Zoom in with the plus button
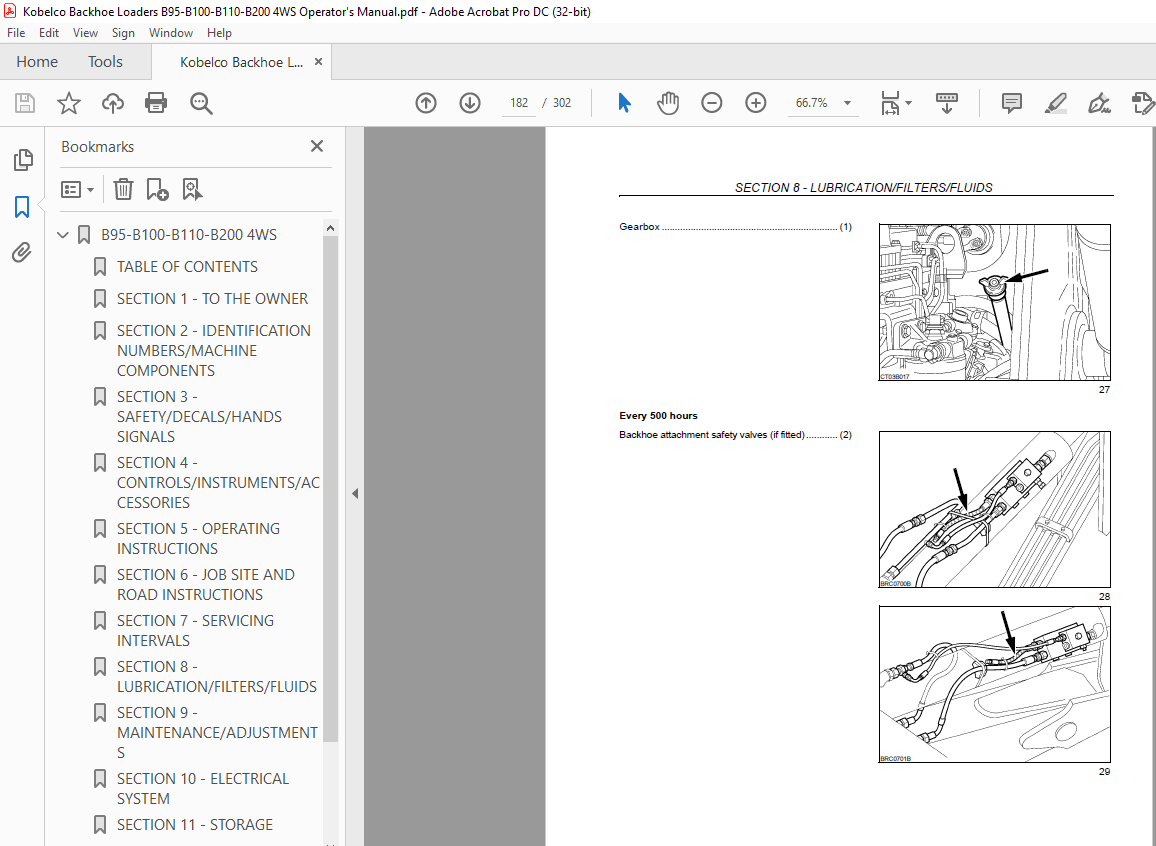Screen dimensions: 1156x846 tap(756, 103)
